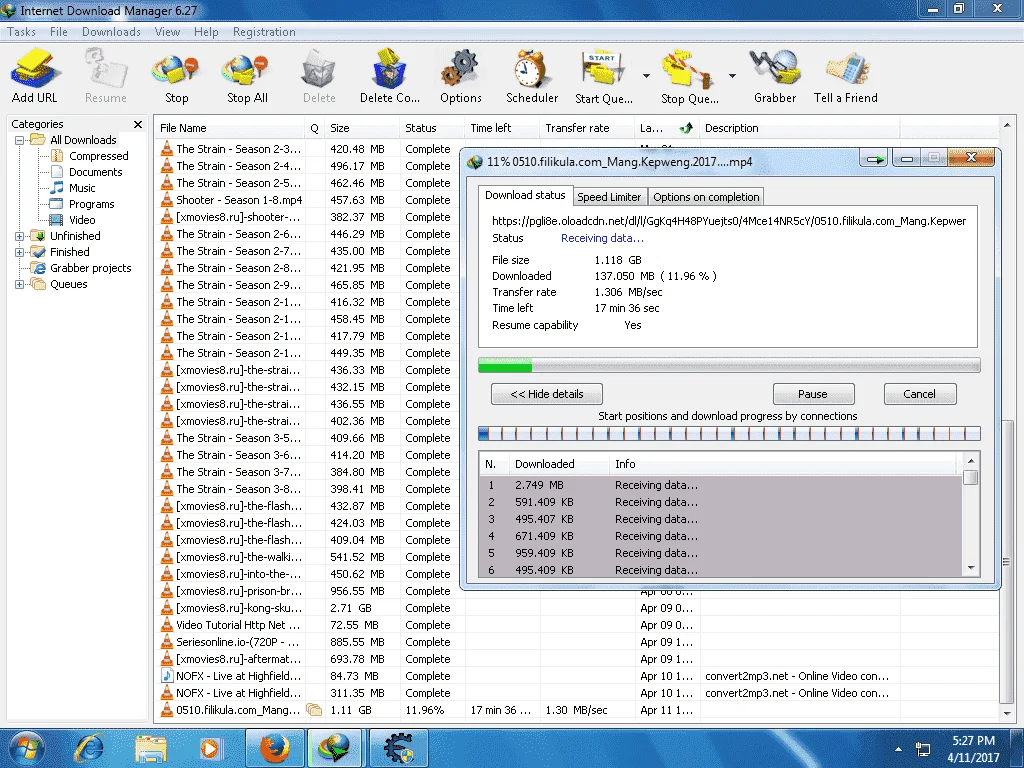Viewport: 1024px width, 768px height.
Task: Click the green arrow button in the download dialog title bar
Action: (x=874, y=159)
